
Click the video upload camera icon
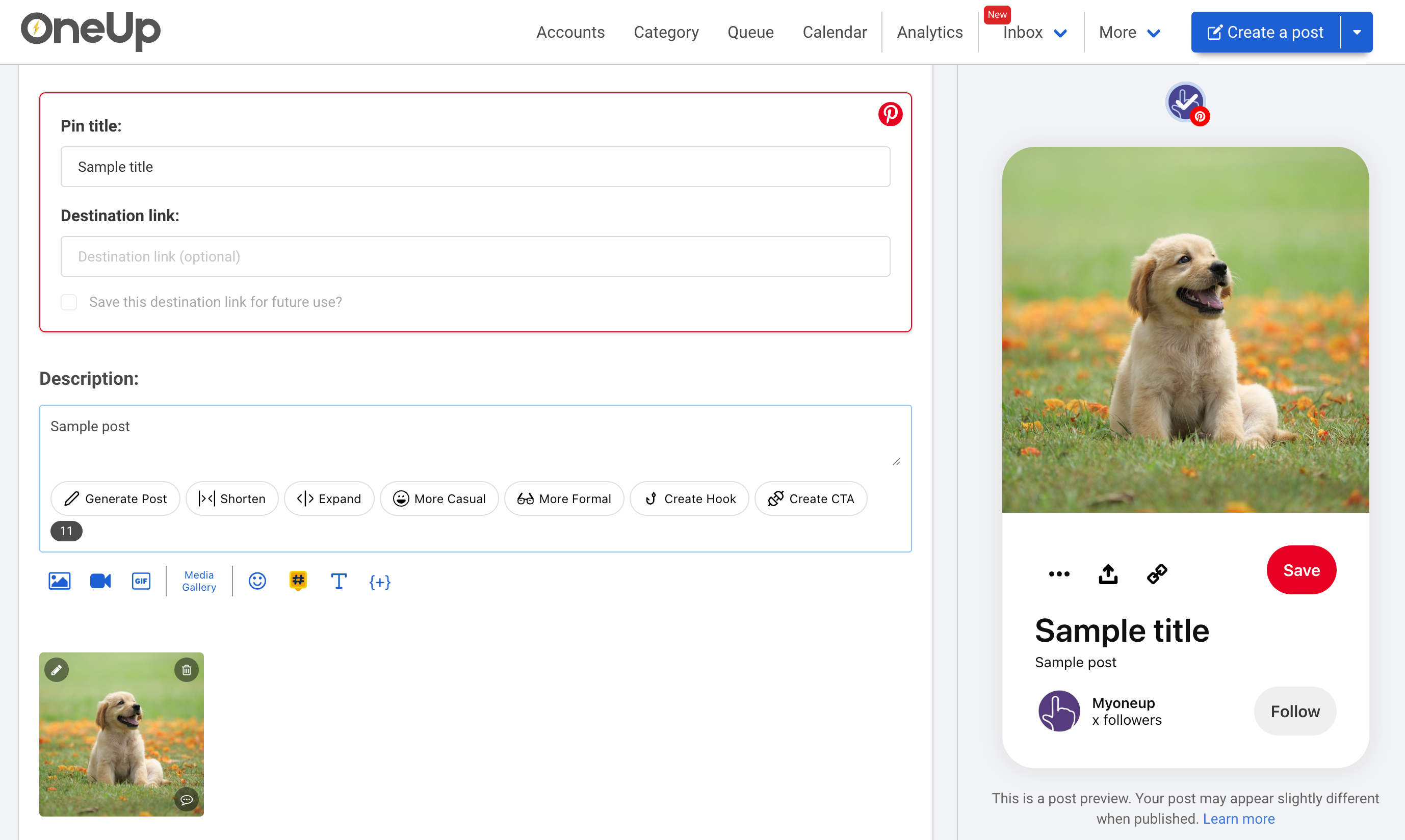pyautogui.click(x=100, y=581)
